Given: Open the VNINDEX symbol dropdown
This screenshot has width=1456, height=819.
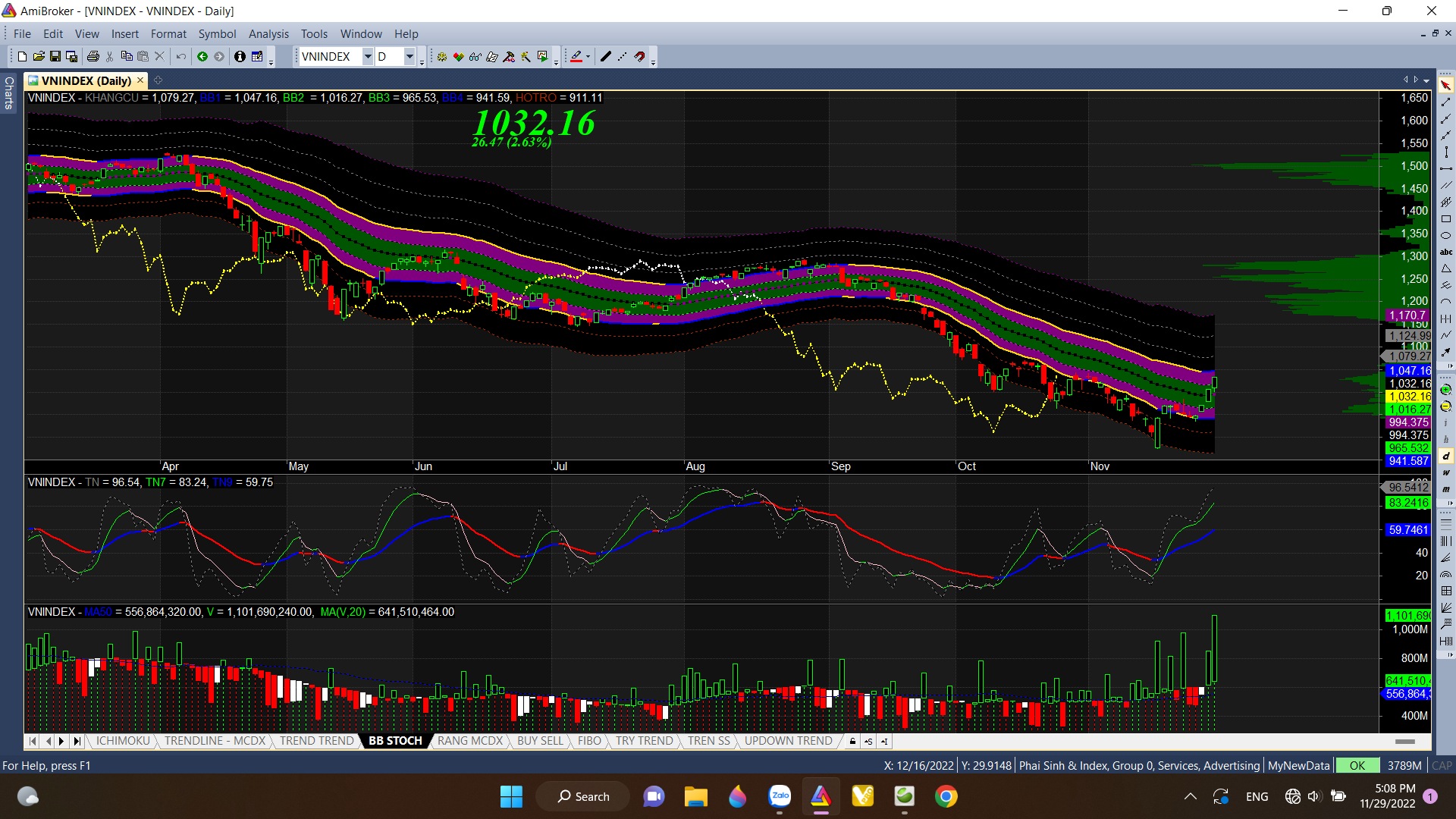Looking at the screenshot, I should pyautogui.click(x=368, y=56).
